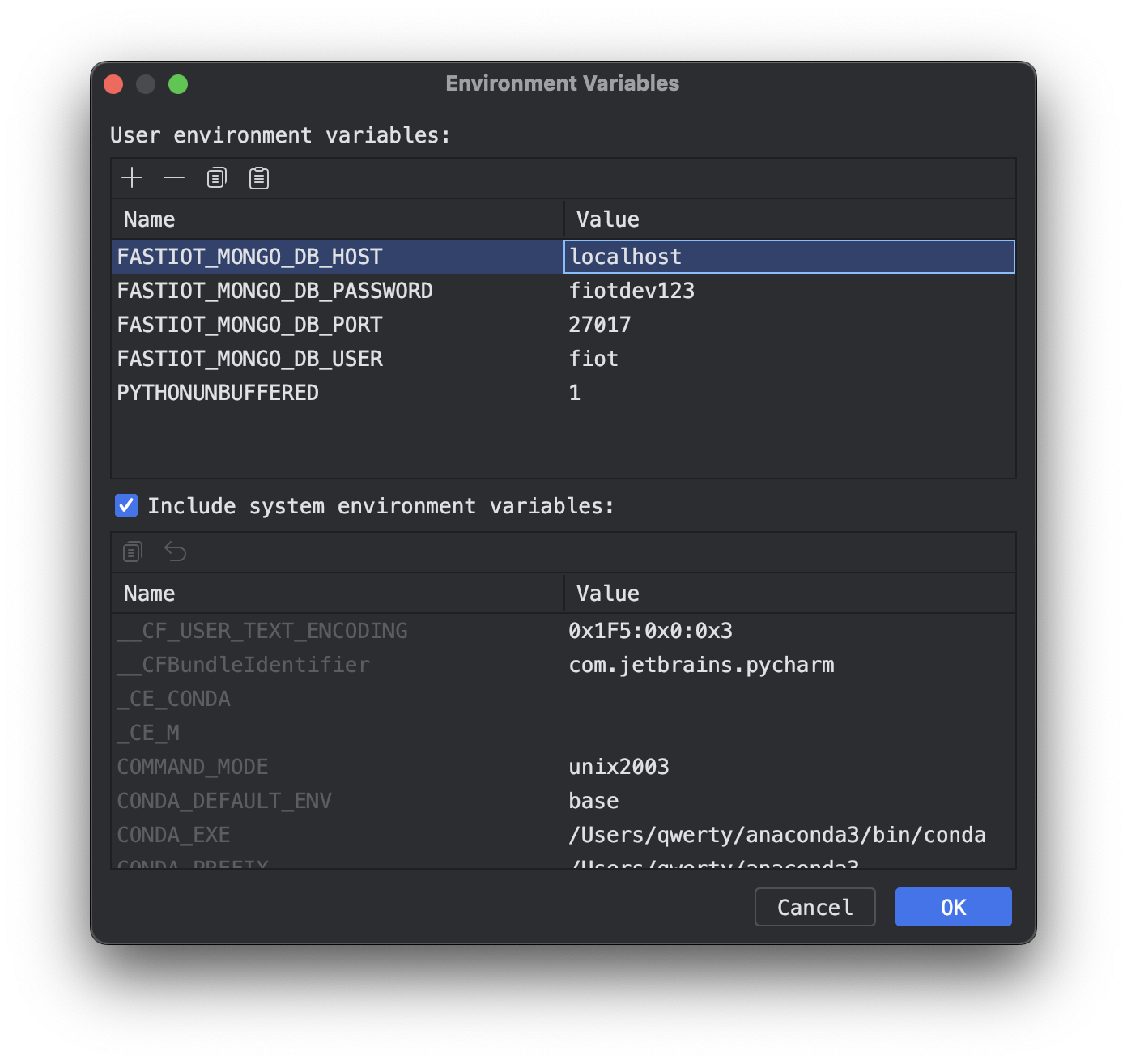Edit the localhost value field
Screen dimensions: 1127x1064
point(789,257)
